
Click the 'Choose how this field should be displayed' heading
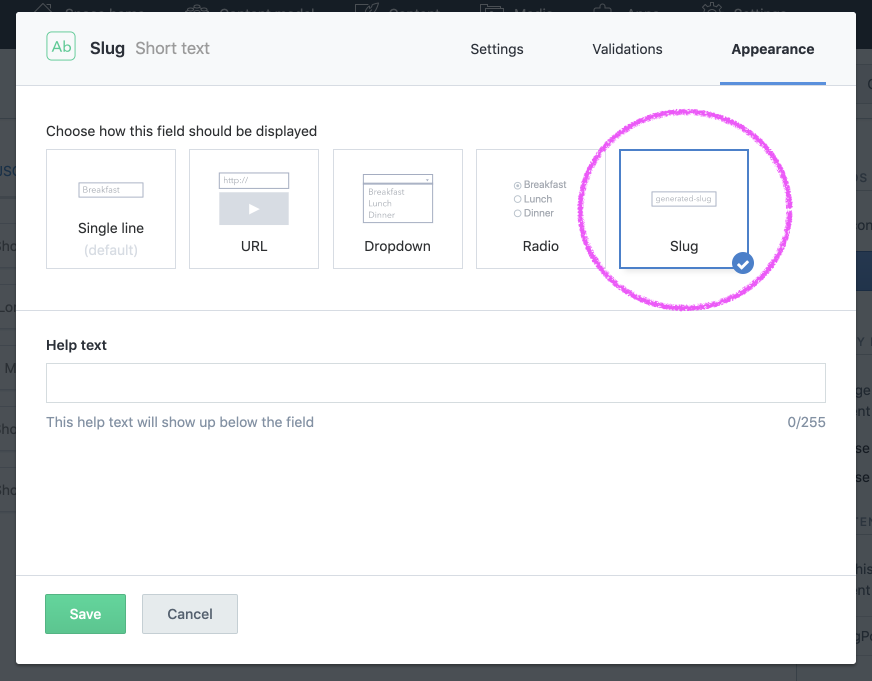pos(181,131)
